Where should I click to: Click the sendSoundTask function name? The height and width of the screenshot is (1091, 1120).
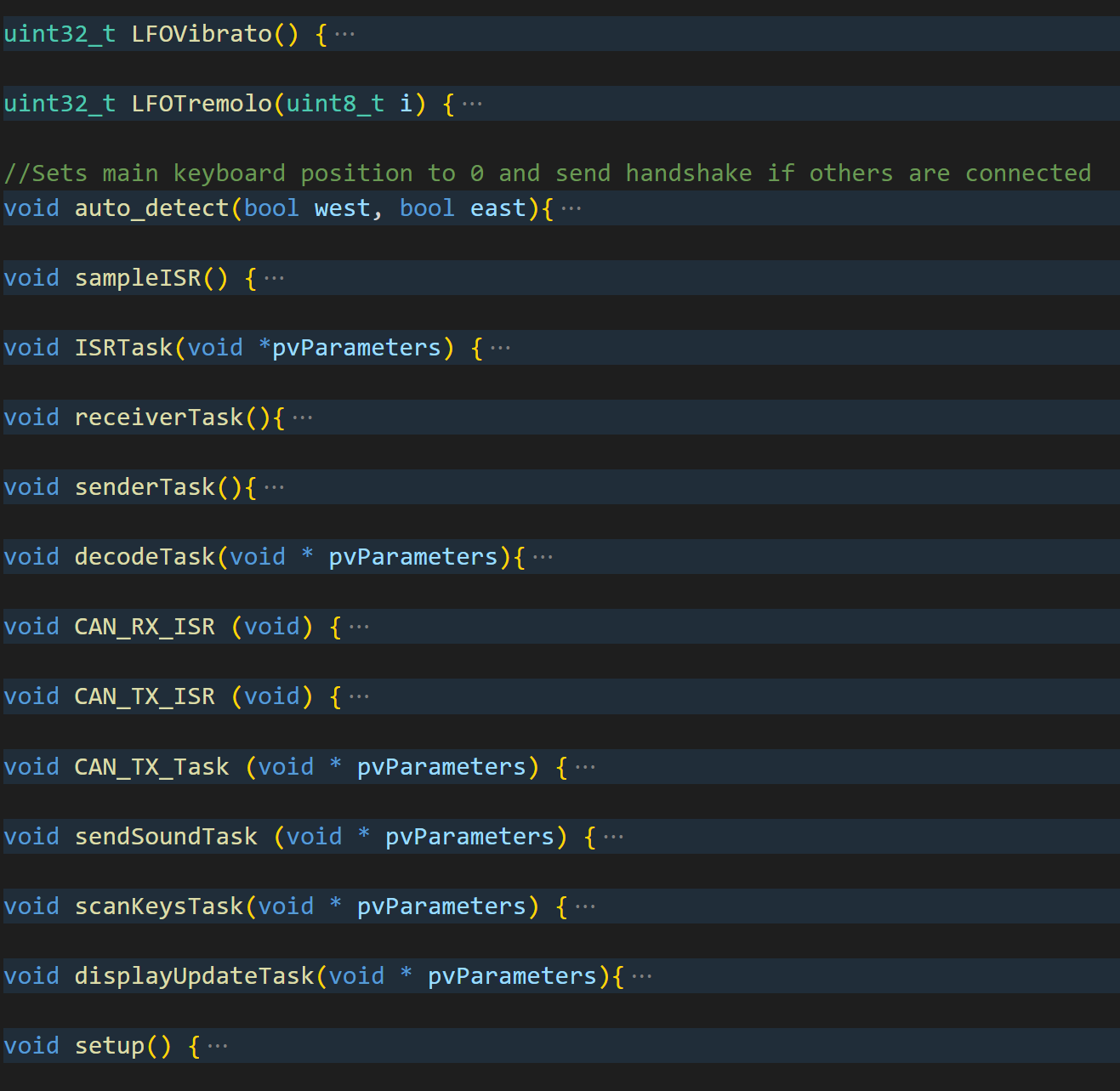[x=166, y=837]
